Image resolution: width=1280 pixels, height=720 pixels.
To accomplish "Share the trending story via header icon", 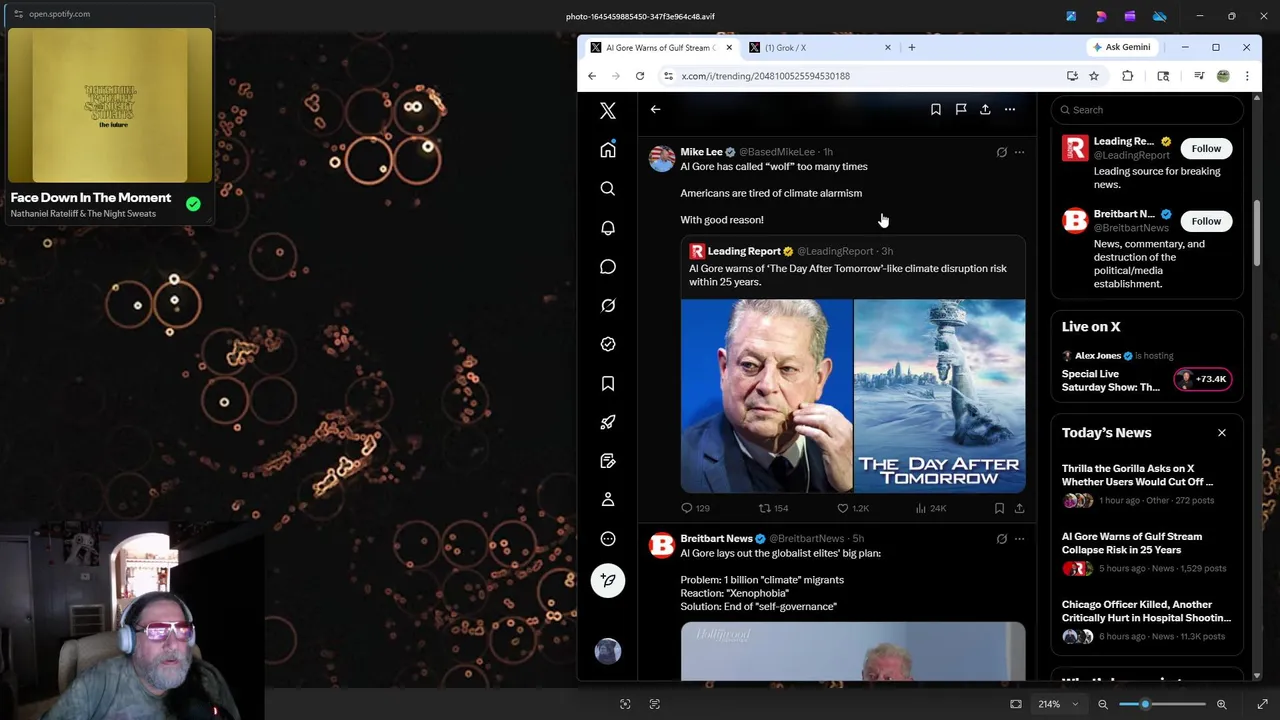I will (x=985, y=109).
